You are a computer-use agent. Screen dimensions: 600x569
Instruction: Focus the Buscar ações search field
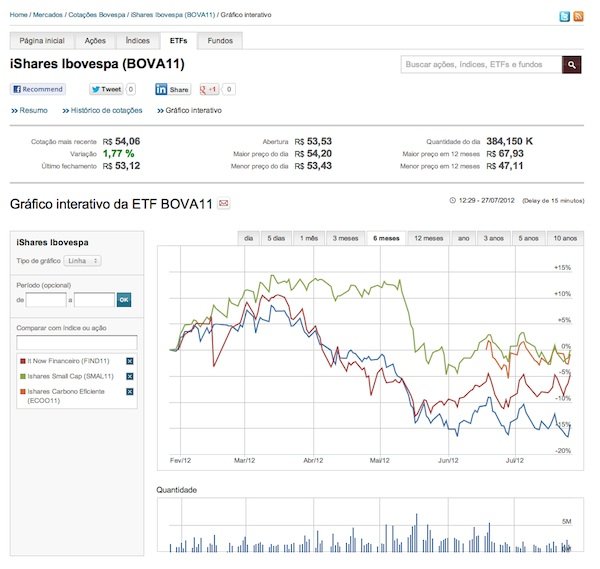(481, 65)
